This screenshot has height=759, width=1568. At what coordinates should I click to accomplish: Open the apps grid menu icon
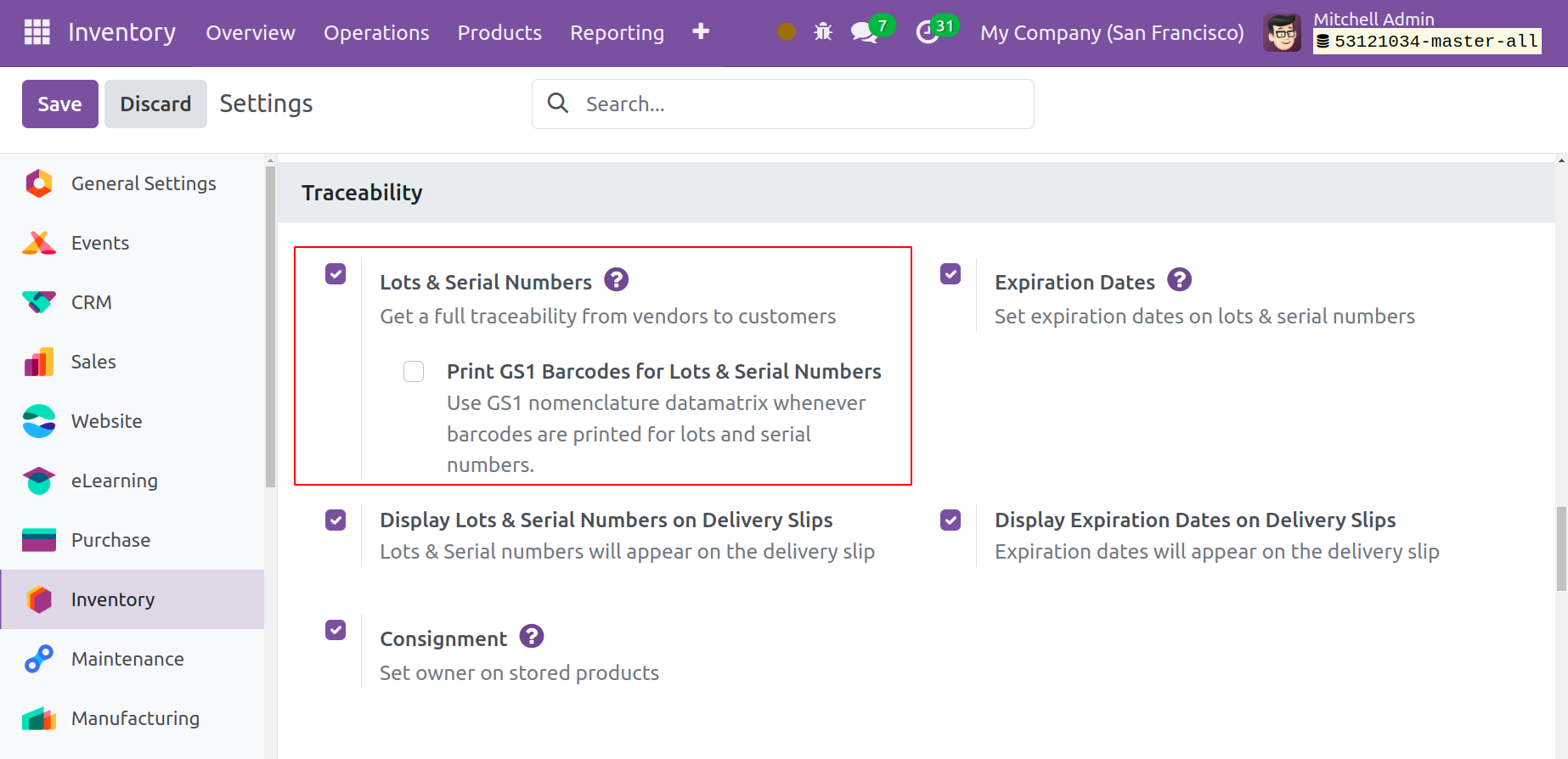tap(37, 32)
